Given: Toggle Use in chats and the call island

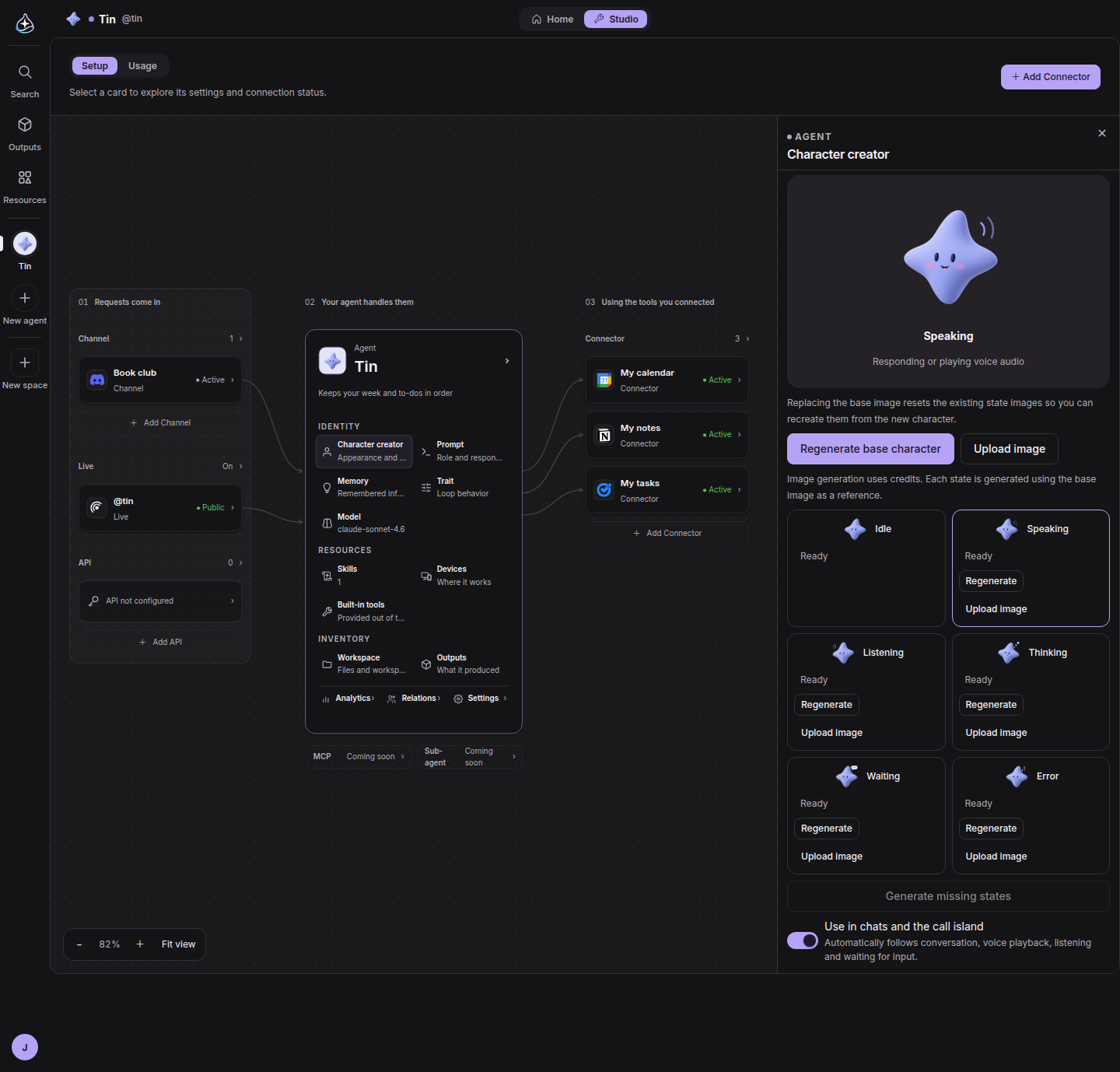Looking at the screenshot, I should pos(803,941).
